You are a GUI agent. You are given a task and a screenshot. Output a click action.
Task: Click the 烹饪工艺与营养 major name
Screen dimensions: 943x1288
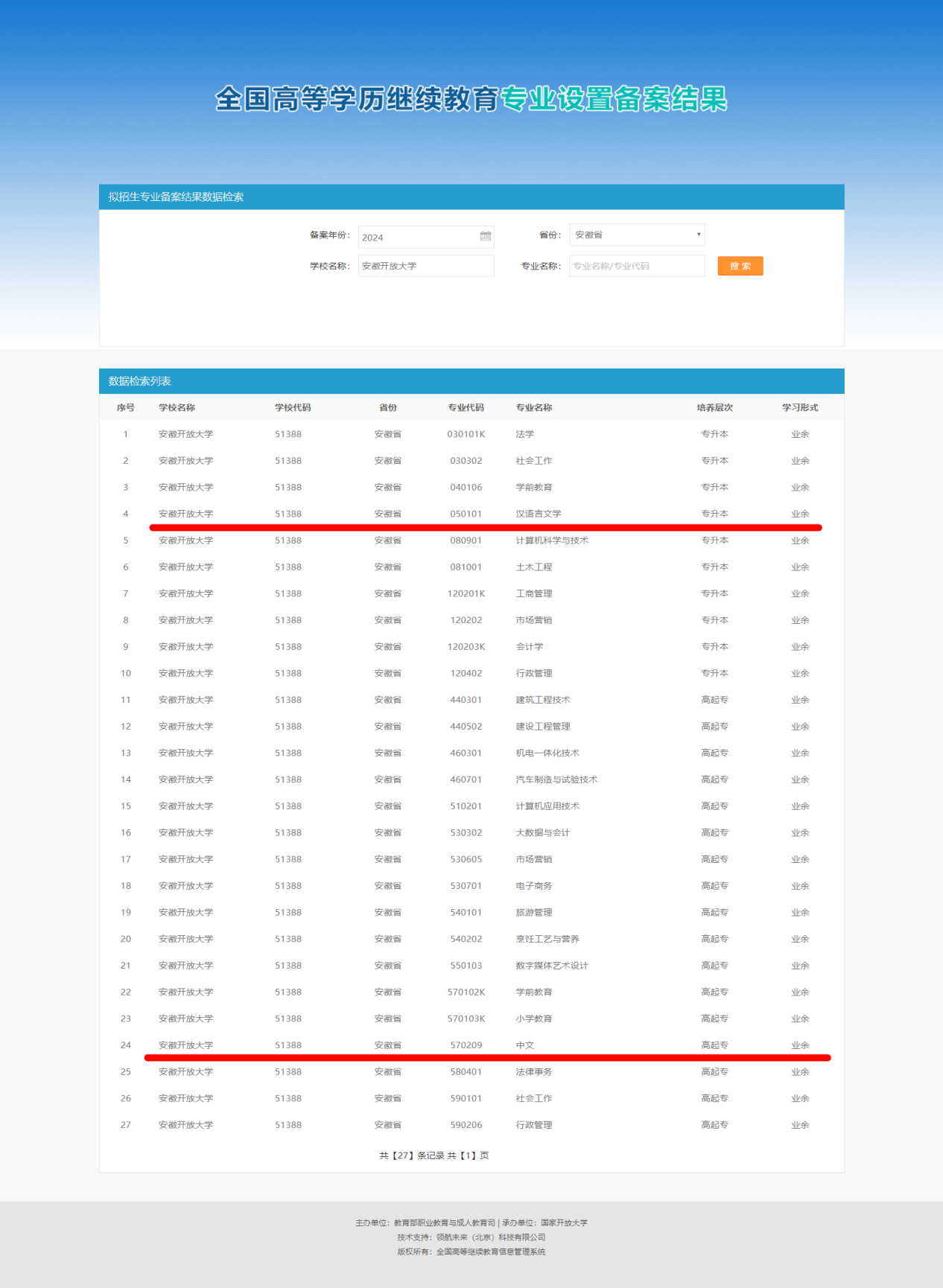547,939
